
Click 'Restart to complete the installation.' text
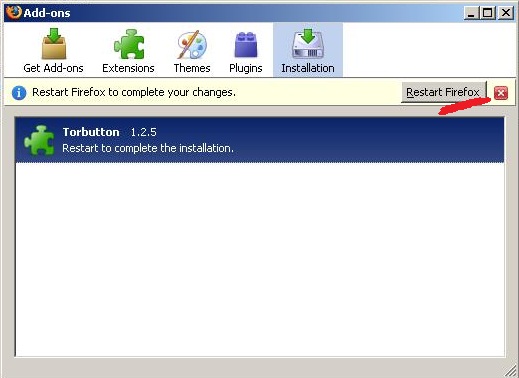pyautogui.click(x=148, y=148)
